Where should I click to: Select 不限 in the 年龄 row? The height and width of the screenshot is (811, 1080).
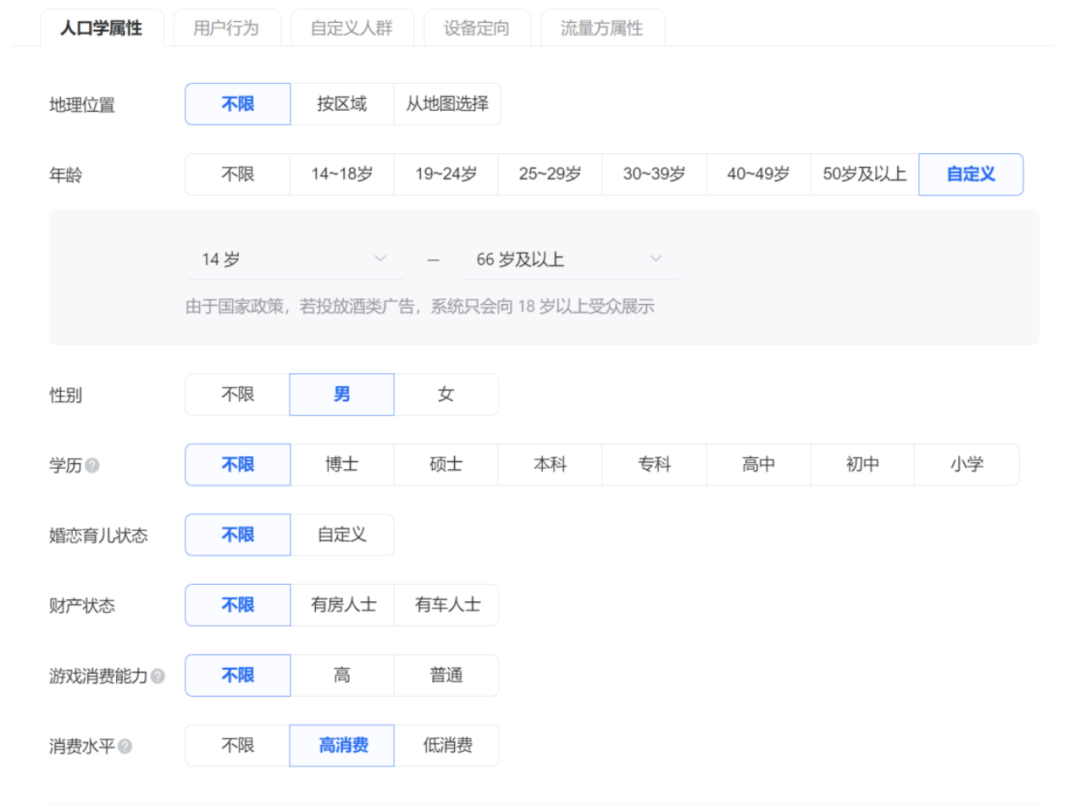point(238,174)
